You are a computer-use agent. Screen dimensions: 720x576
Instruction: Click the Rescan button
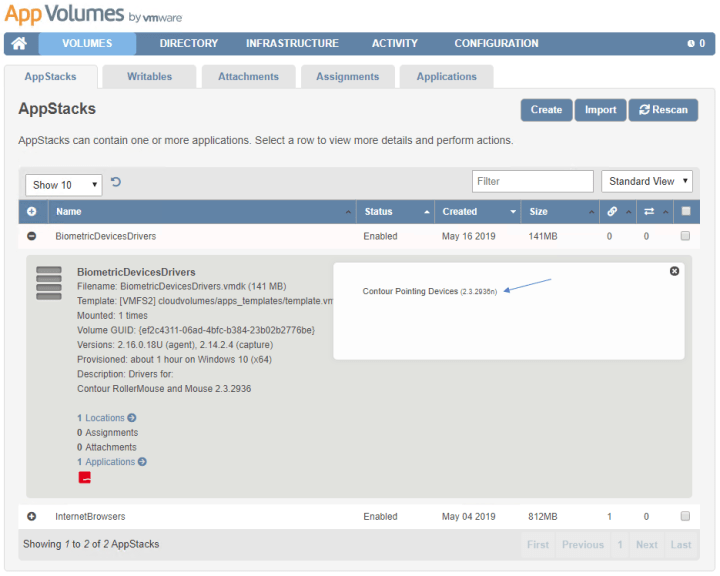[x=663, y=110]
